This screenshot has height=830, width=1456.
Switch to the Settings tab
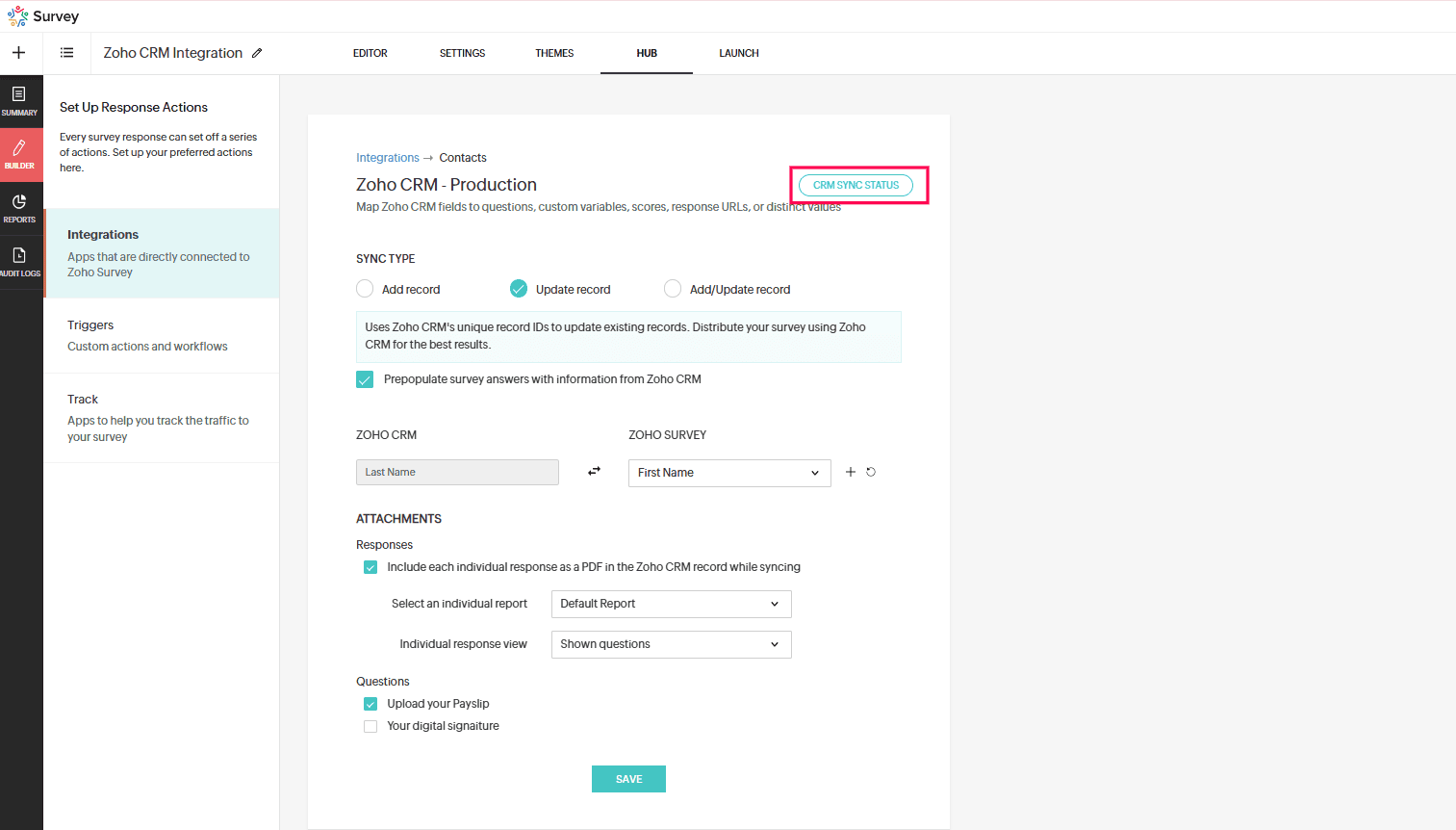pyautogui.click(x=463, y=53)
